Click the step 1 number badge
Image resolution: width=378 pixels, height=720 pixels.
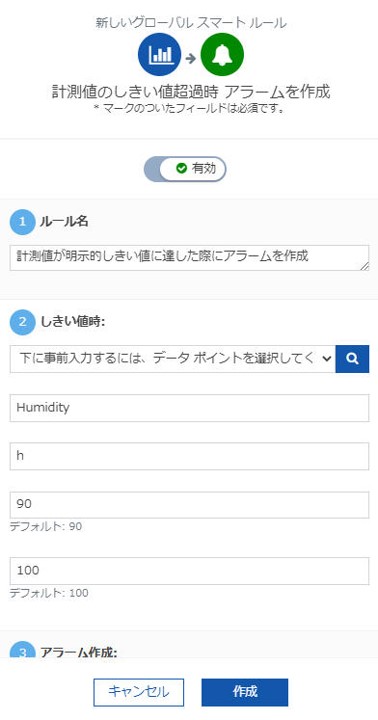(x=22, y=222)
